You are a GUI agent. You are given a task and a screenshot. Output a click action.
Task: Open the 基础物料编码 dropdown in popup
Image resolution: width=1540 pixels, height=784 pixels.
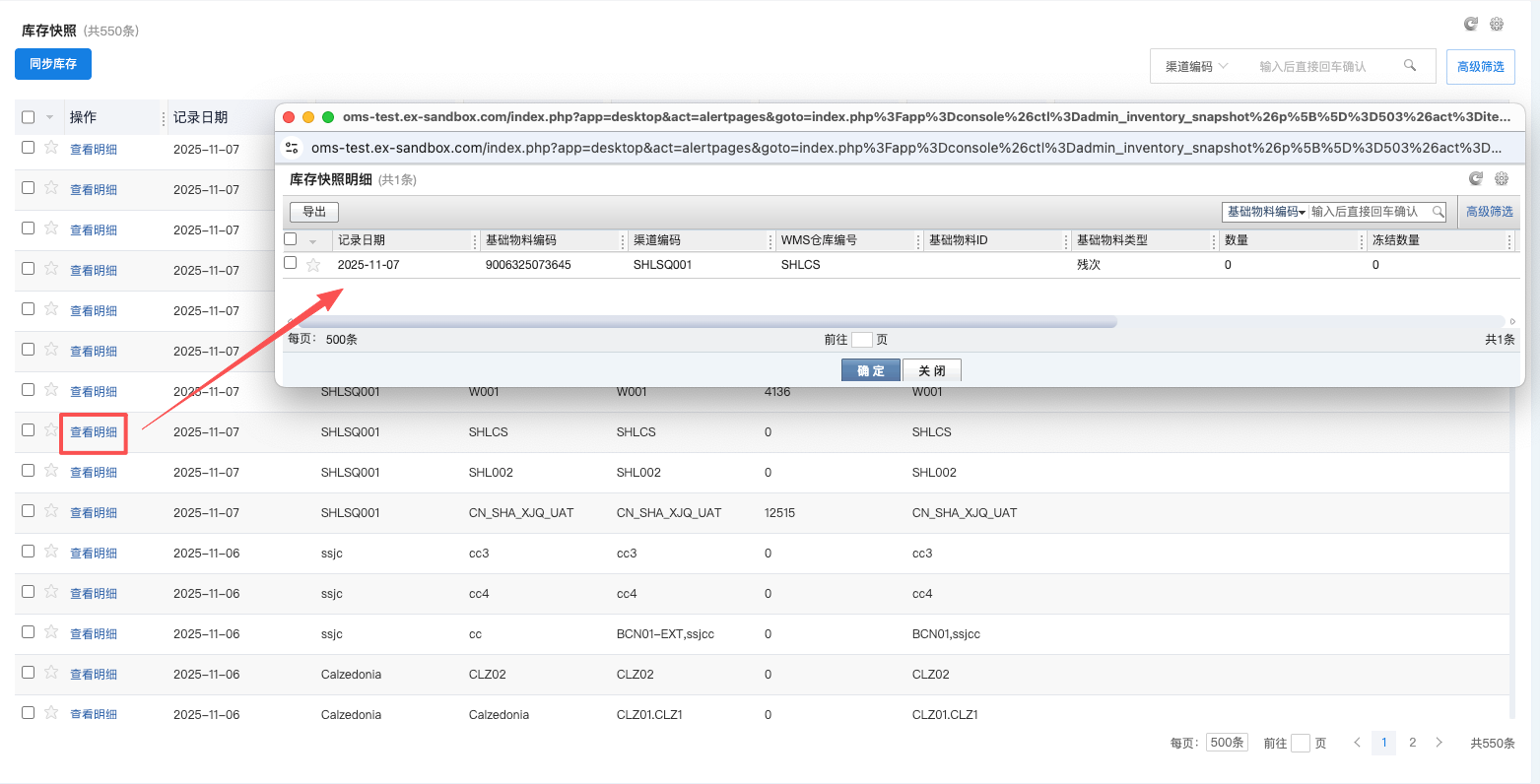[1265, 212]
